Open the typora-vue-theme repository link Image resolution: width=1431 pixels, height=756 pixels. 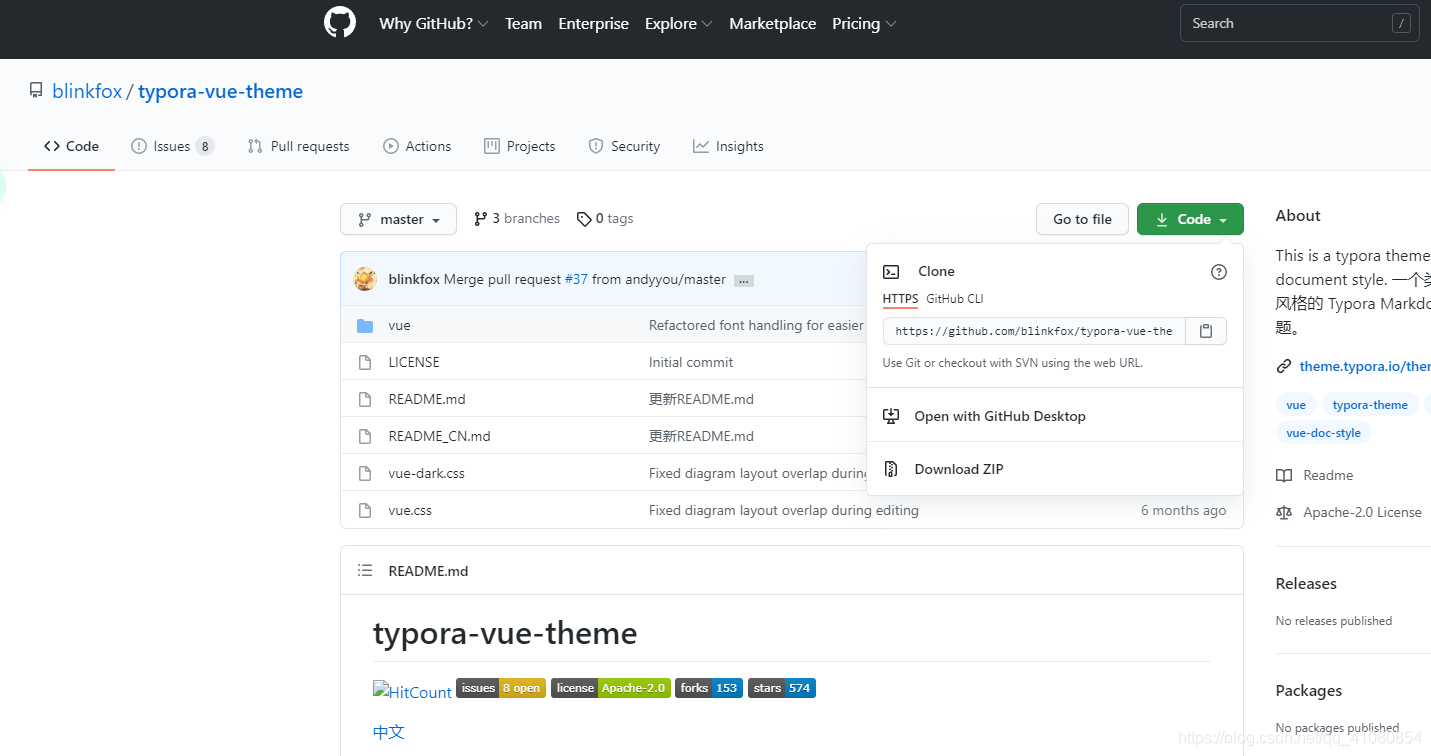coord(220,91)
